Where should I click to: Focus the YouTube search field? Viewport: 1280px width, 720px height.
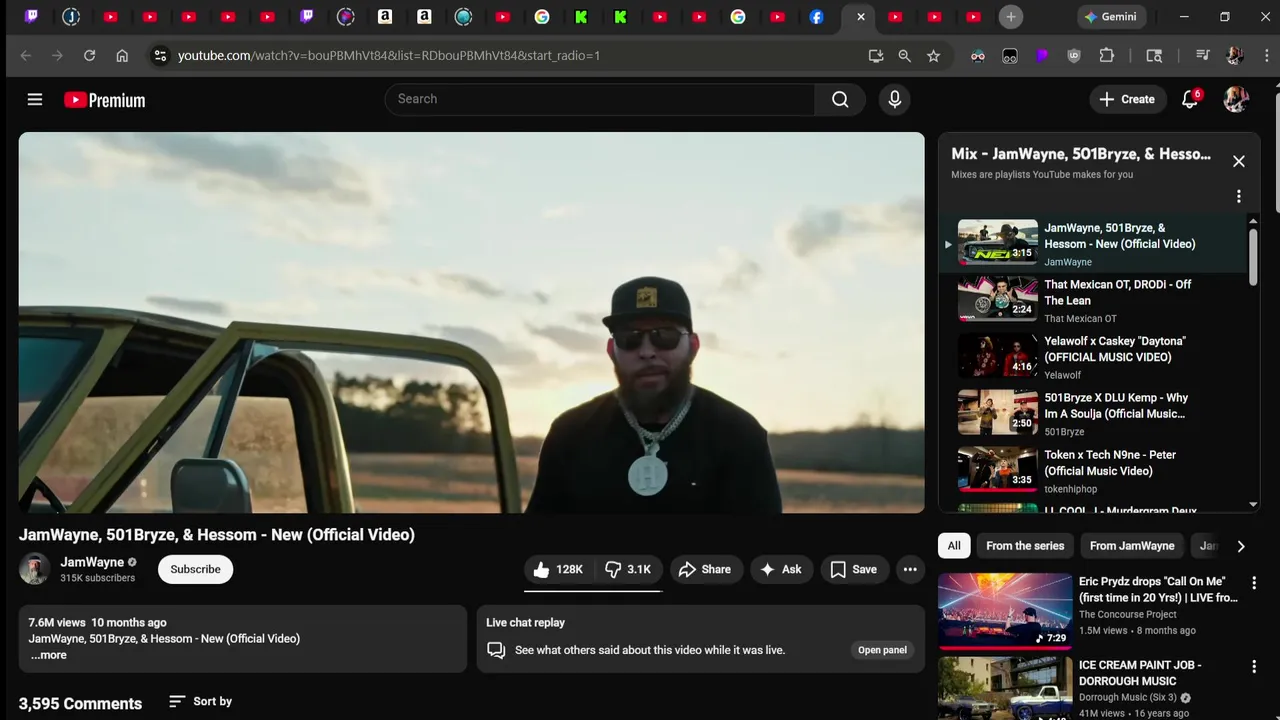[600, 99]
